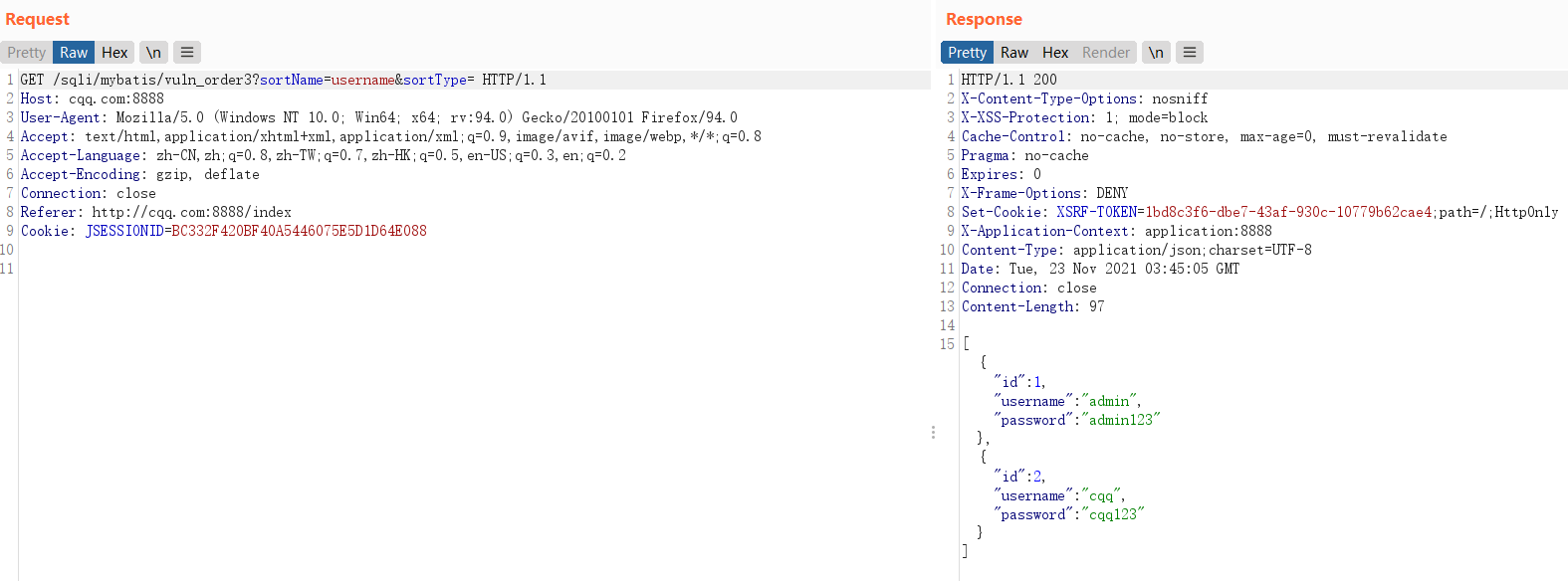Screen dimensions: 1568x581
Task: Switch request view to Hex tab
Action: [x=114, y=53]
